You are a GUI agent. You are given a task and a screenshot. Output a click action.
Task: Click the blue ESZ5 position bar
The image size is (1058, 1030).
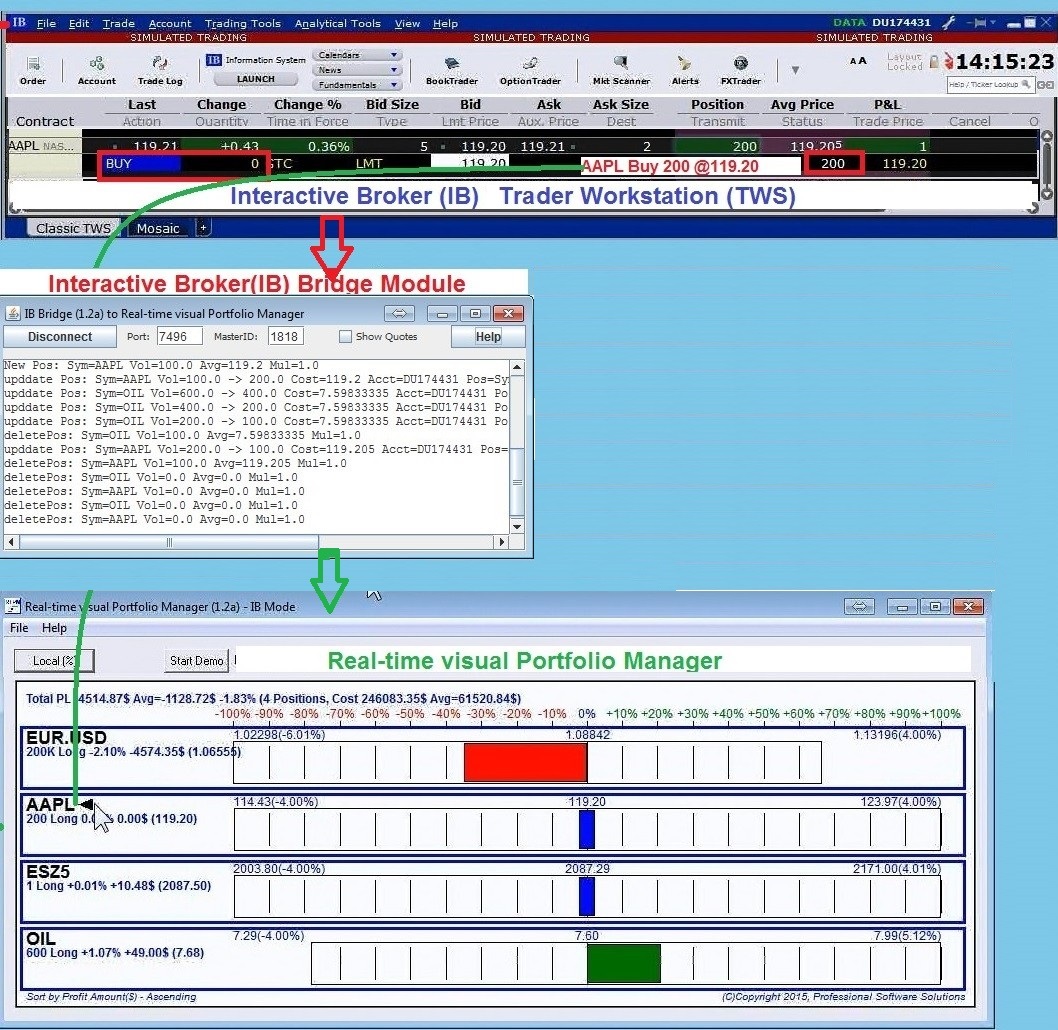coord(587,897)
